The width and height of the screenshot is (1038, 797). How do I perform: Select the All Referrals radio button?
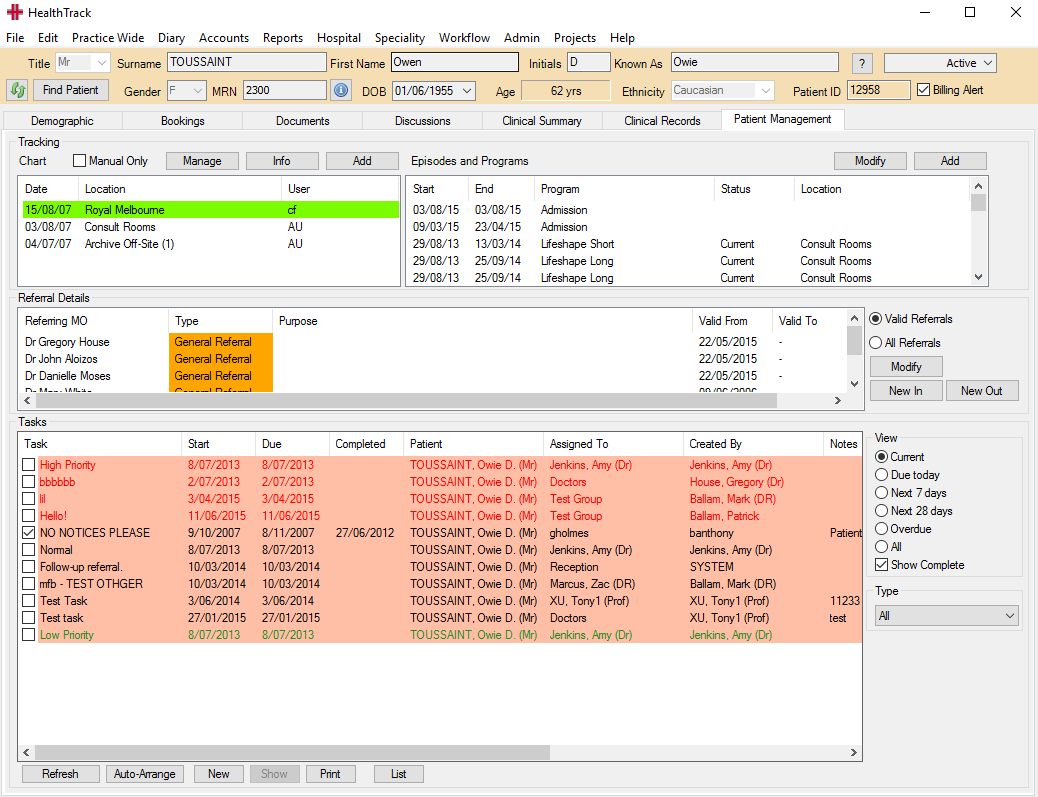pos(876,343)
